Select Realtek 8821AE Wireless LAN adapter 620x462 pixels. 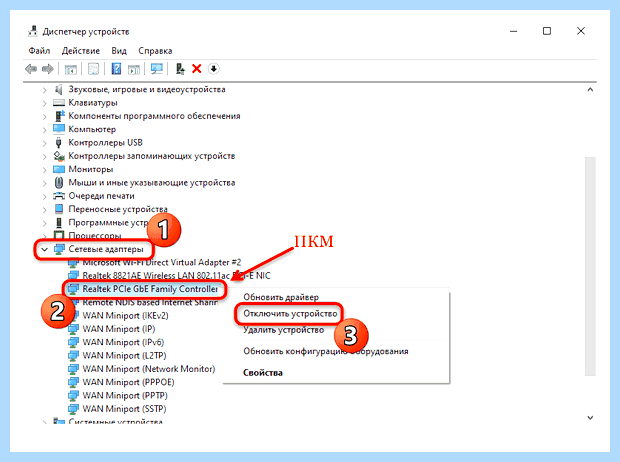pyautogui.click(x=176, y=275)
